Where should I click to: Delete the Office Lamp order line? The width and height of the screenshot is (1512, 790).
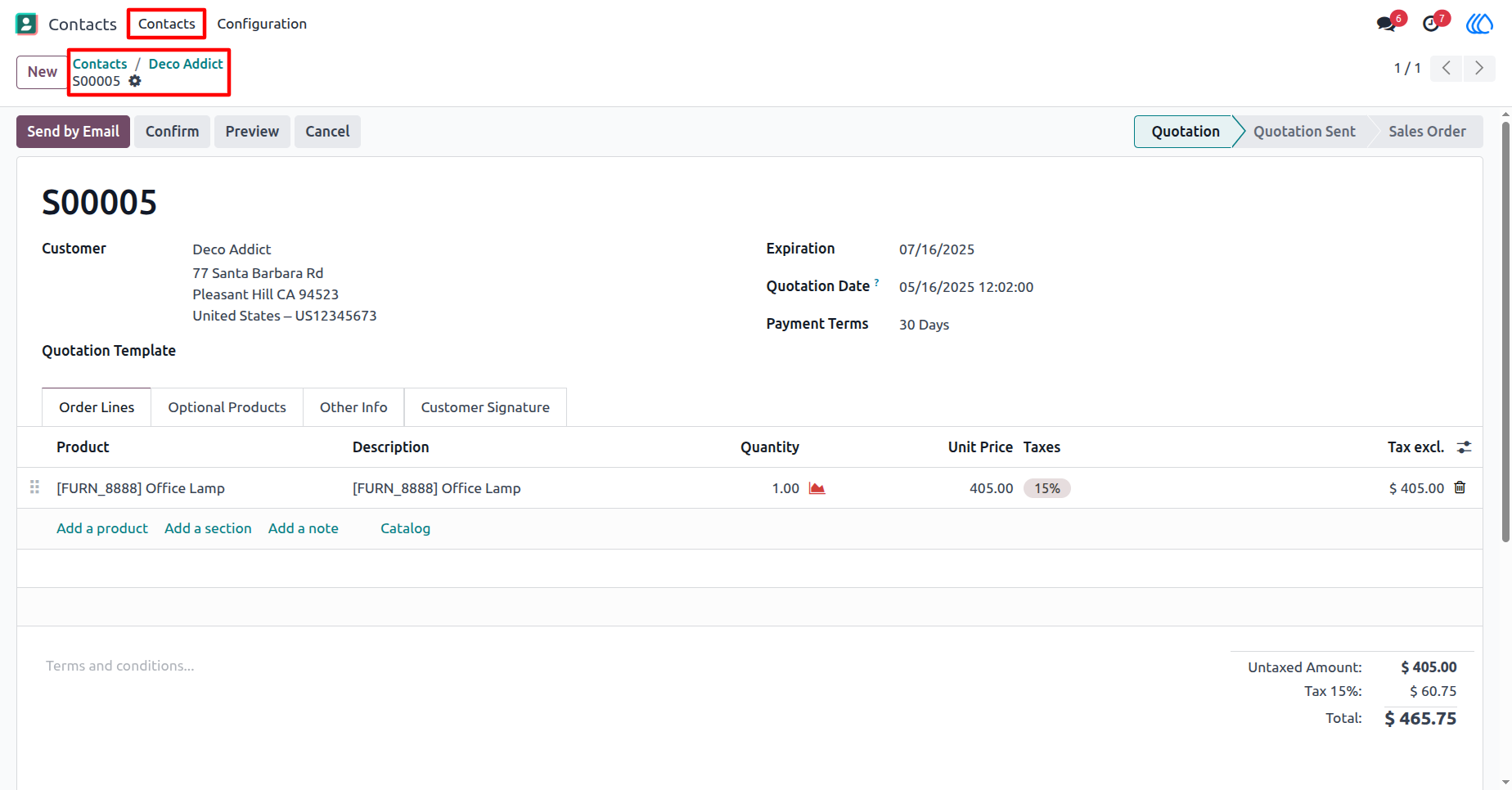(x=1460, y=487)
